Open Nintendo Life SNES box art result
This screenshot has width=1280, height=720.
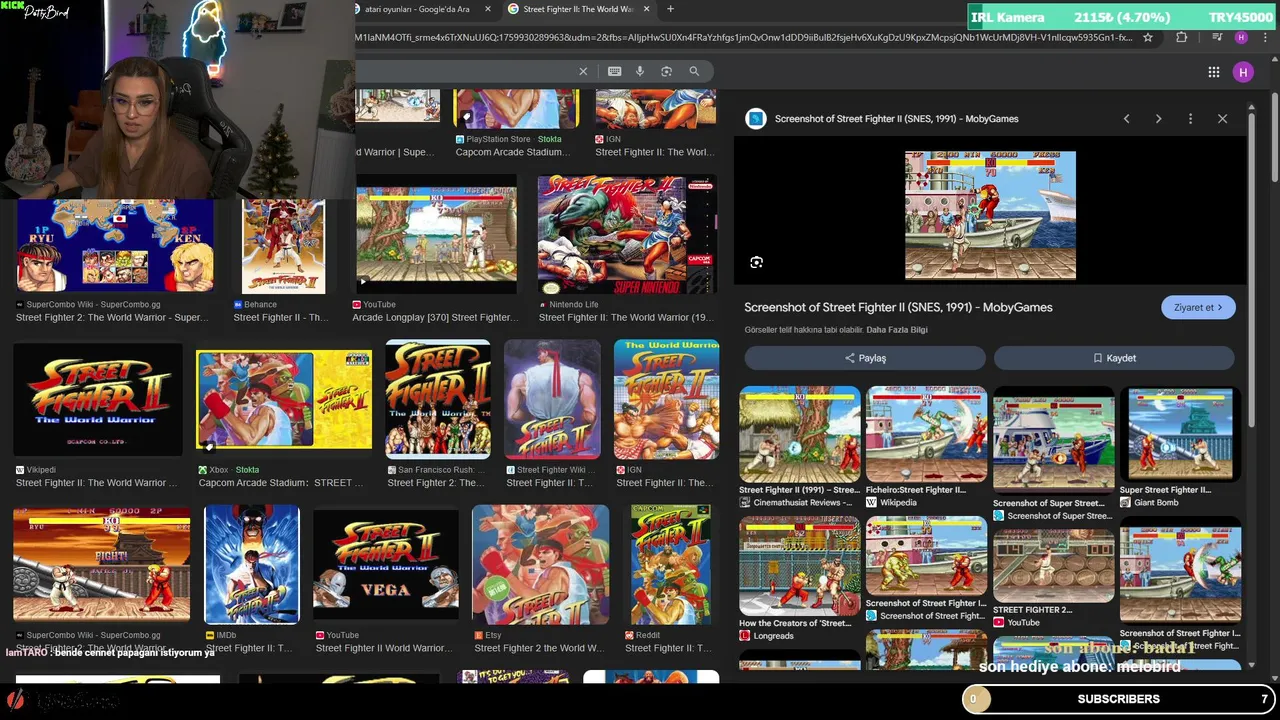tap(627, 235)
